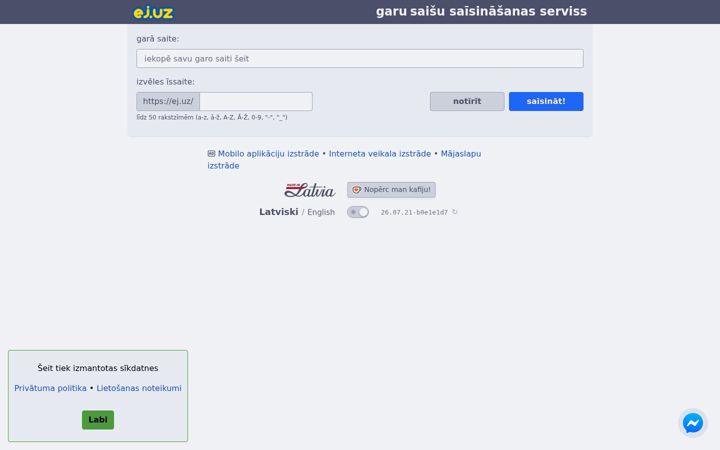Click the saīsināt! shorten button
Screen dimensions: 720x450
pyautogui.click(x=546, y=101)
